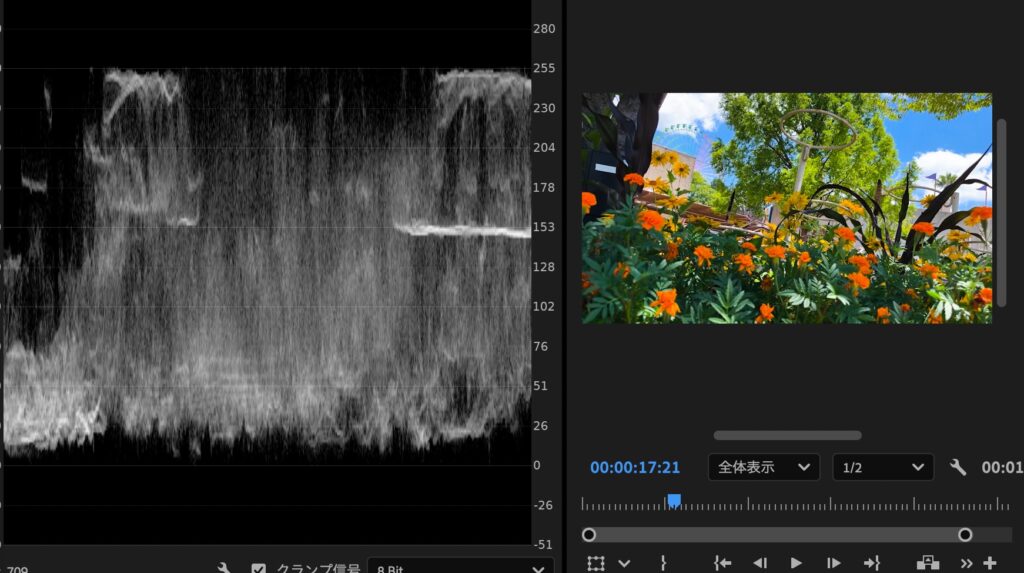Viewport: 1024px width, 573px height.
Task: Click the flower video preview frame
Action: (787, 208)
